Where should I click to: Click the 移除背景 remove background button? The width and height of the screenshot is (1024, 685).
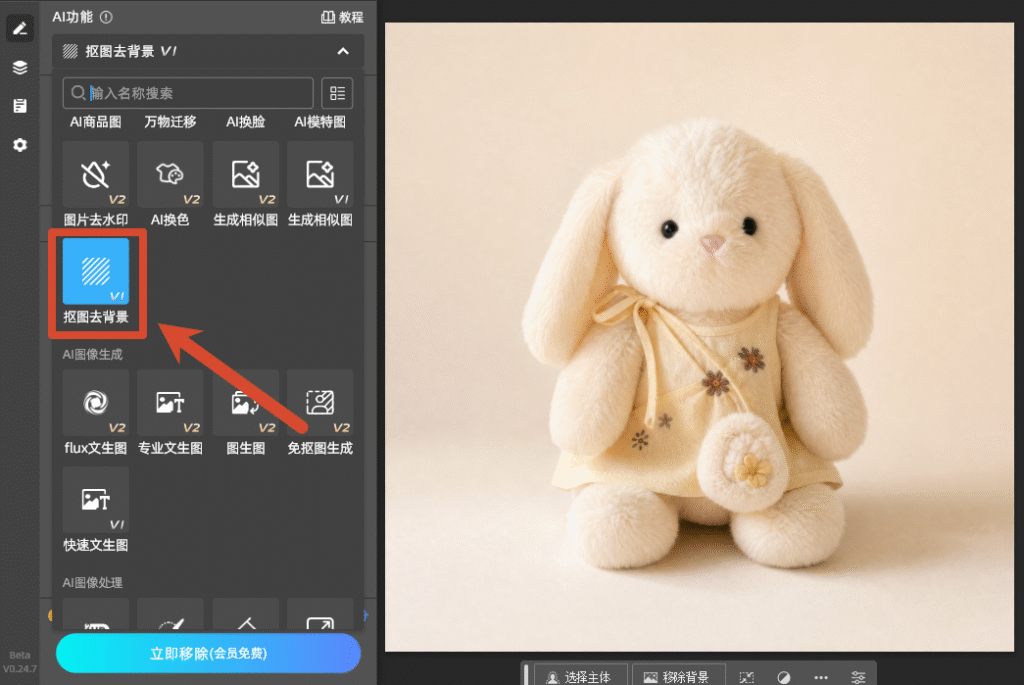click(677, 677)
